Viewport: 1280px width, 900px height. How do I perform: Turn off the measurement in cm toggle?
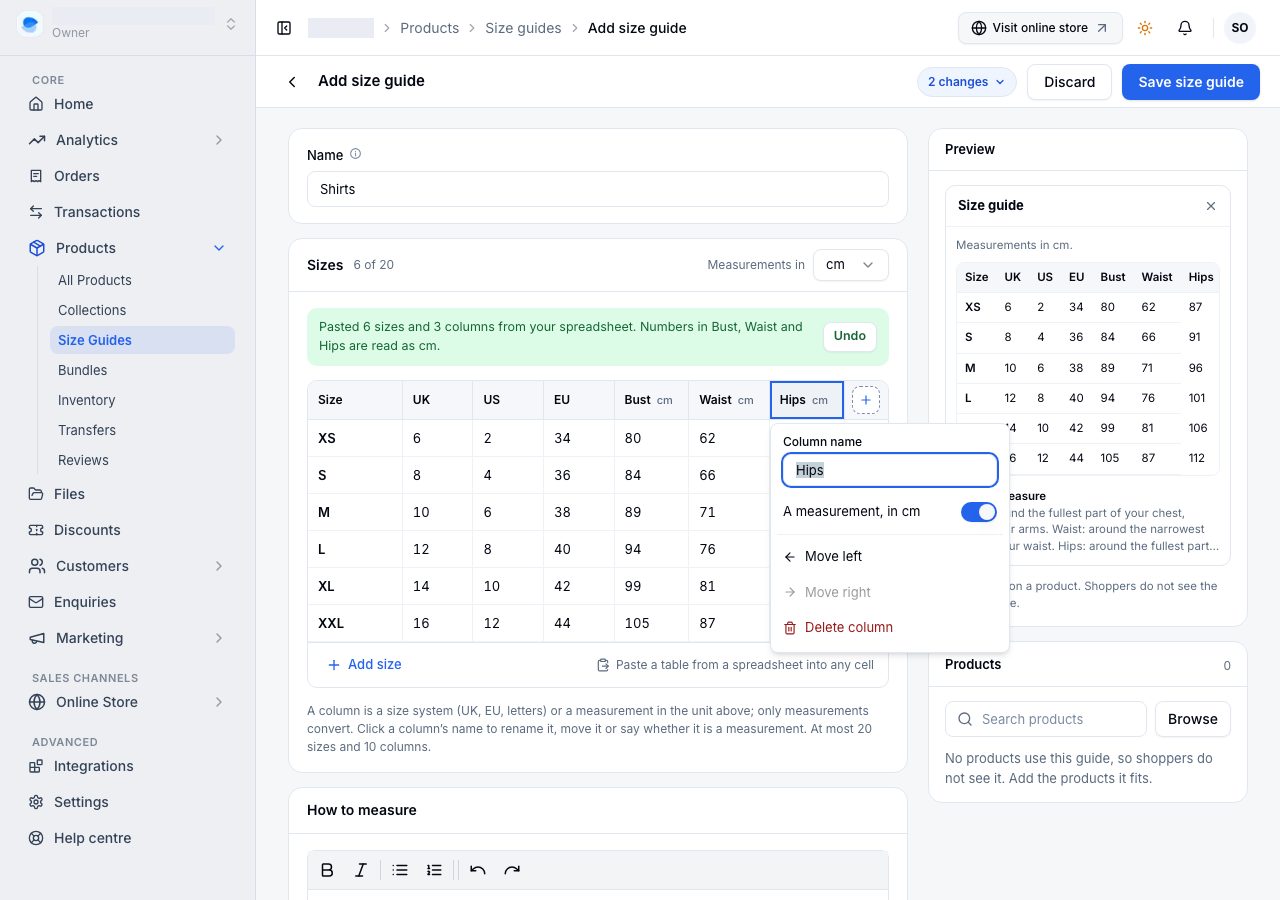click(979, 512)
